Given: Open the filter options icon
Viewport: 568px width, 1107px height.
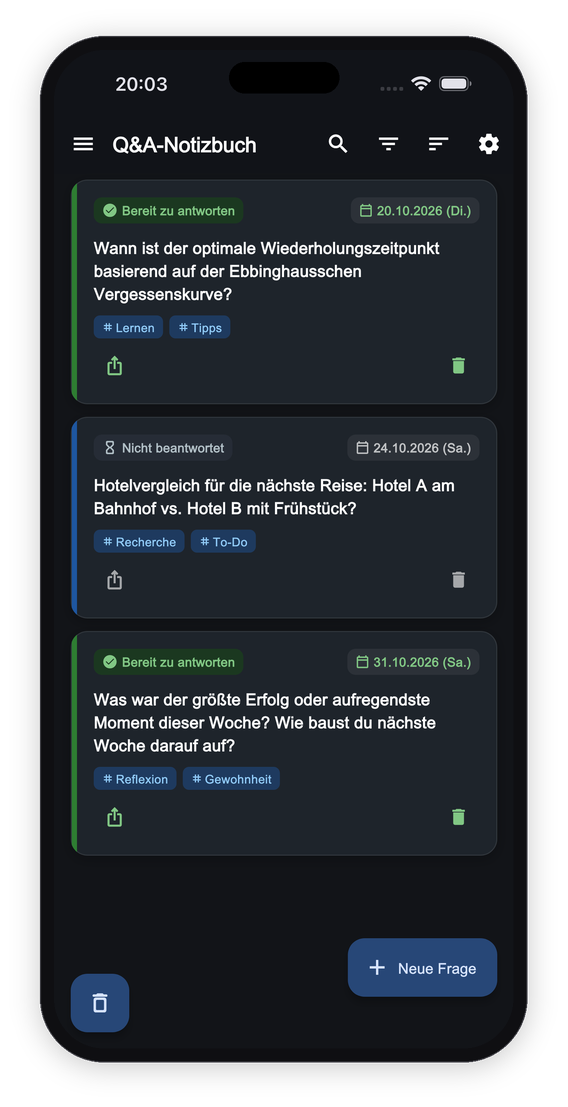Looking at the screenshot, I should 388,145.
